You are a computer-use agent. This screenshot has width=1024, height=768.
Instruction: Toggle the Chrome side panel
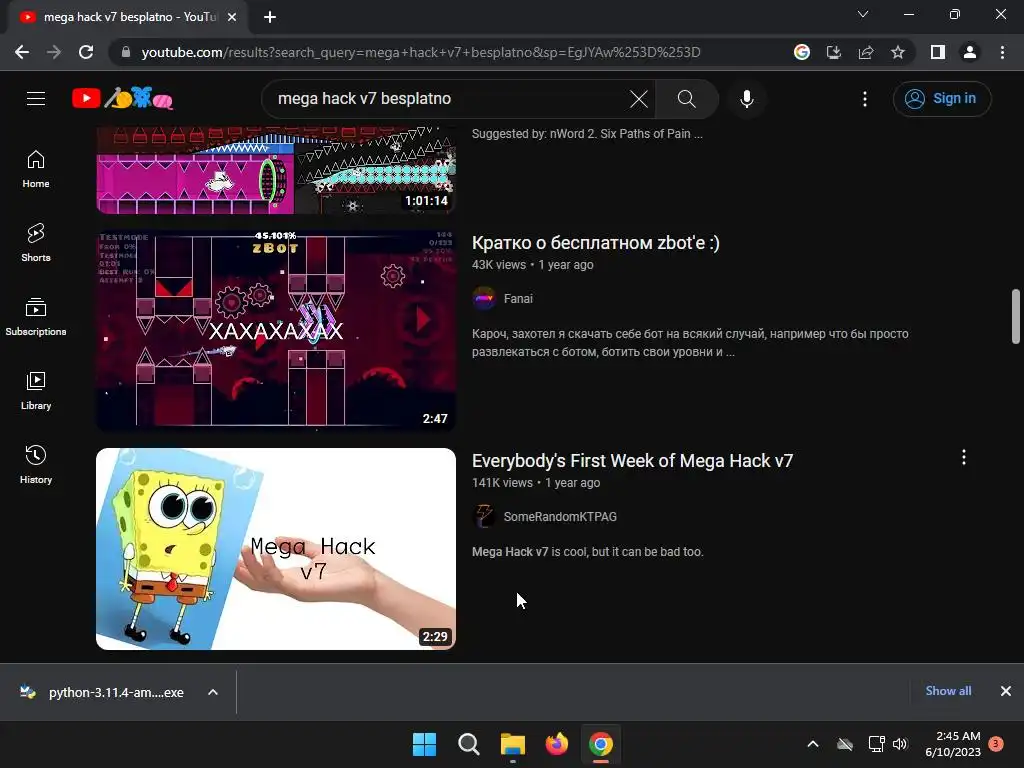(x=938, y=52)
